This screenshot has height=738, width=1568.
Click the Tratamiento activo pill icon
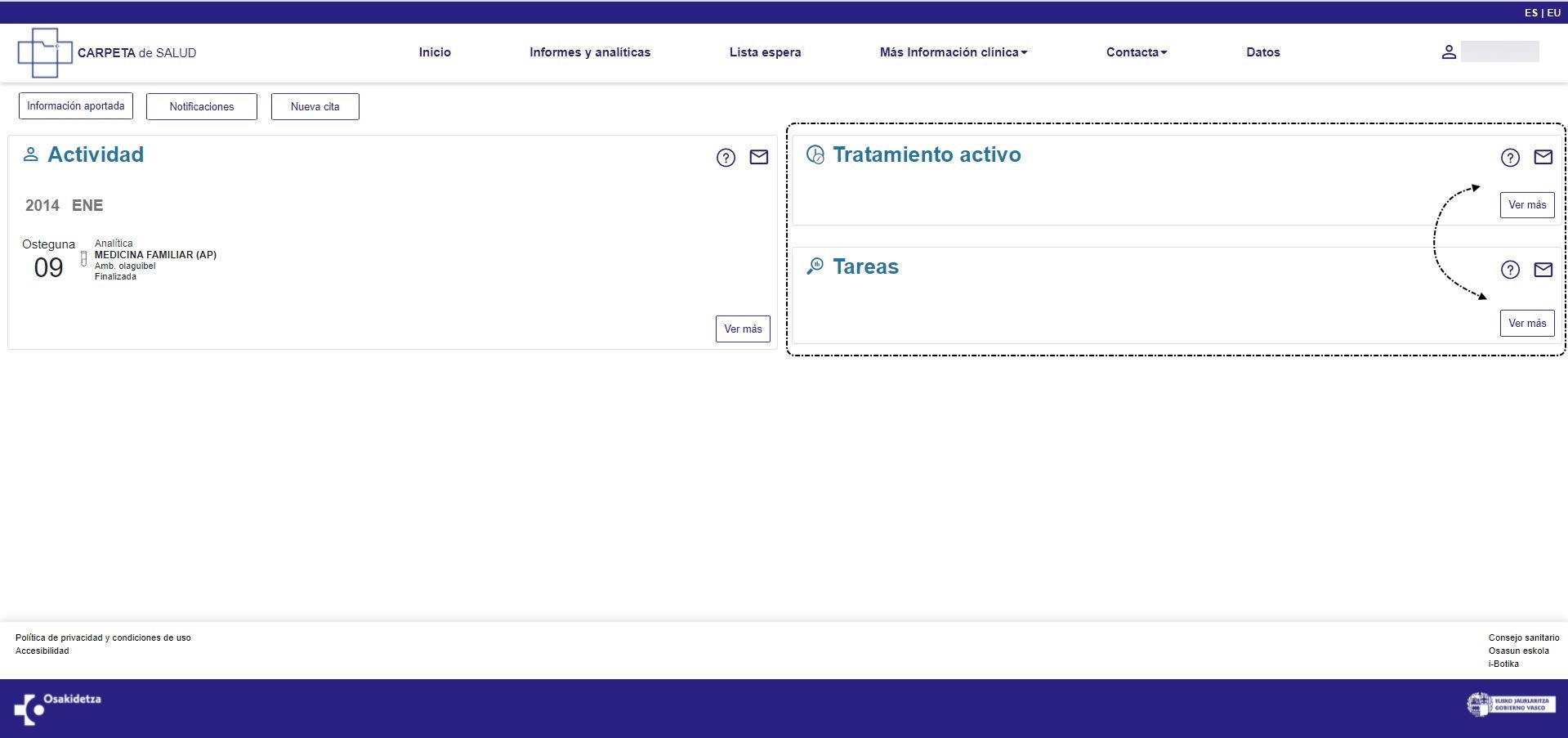[x=815, y=154]
